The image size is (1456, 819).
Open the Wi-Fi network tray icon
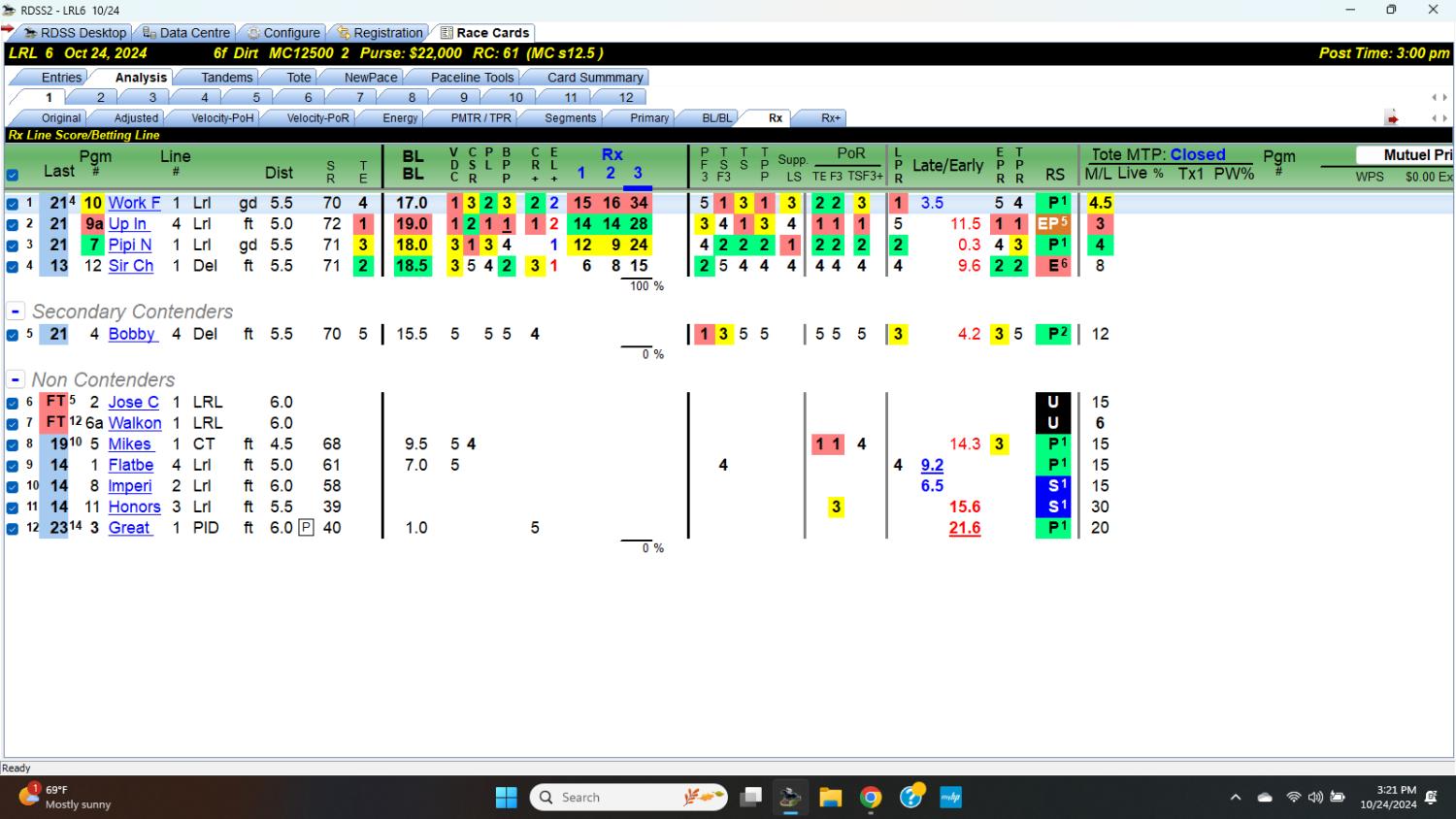click(1294, 797)
